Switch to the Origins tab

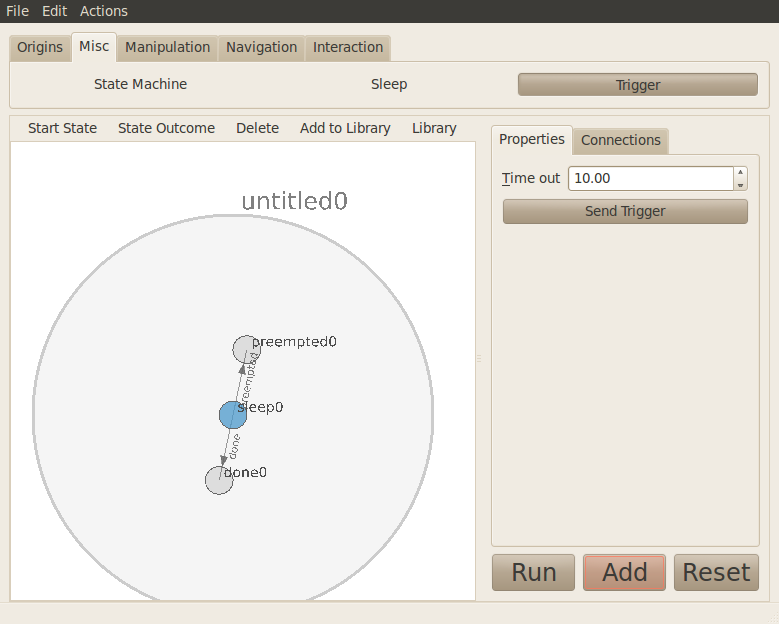tap(40, 47)
